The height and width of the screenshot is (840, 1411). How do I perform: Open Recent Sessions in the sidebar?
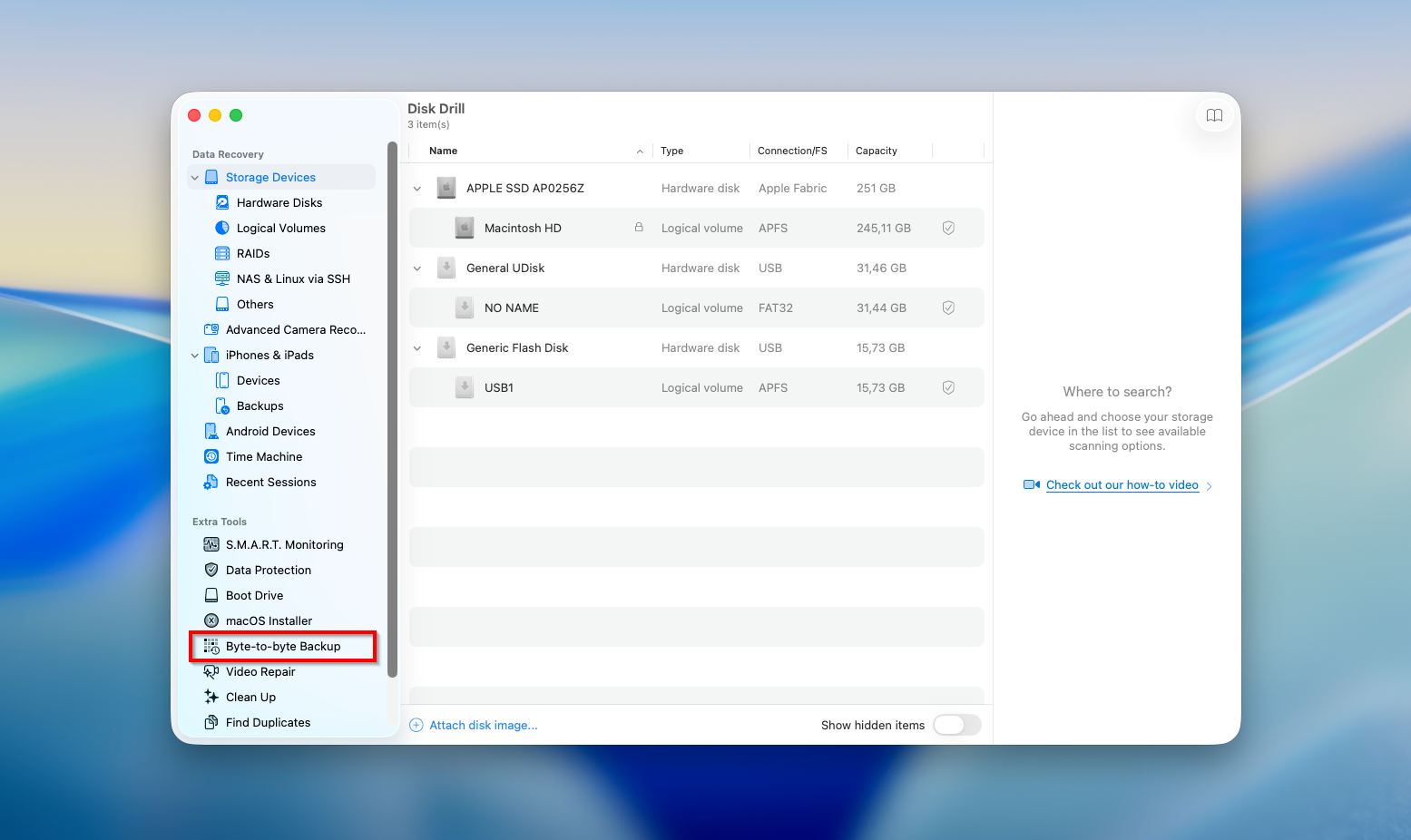(271, 482)
